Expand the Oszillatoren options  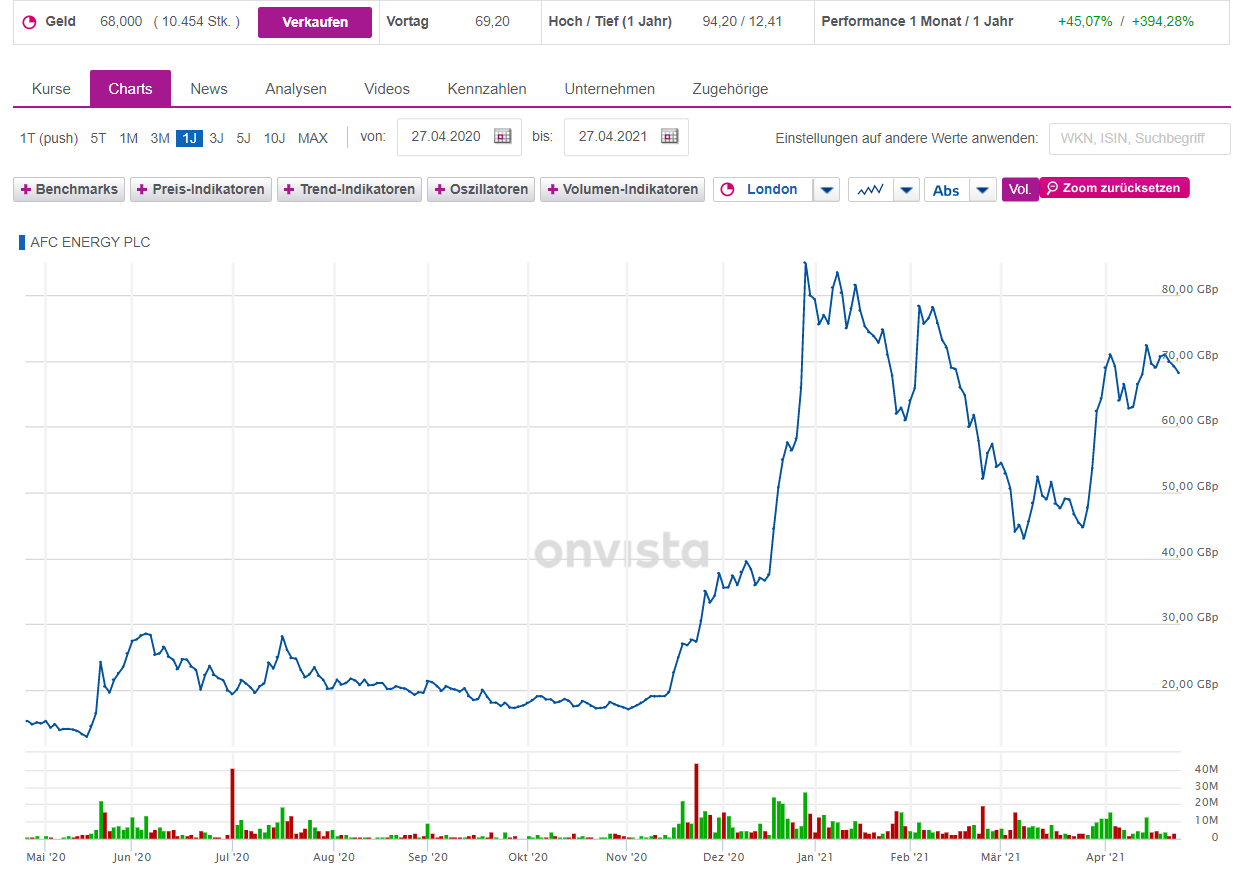click(481, 189)
